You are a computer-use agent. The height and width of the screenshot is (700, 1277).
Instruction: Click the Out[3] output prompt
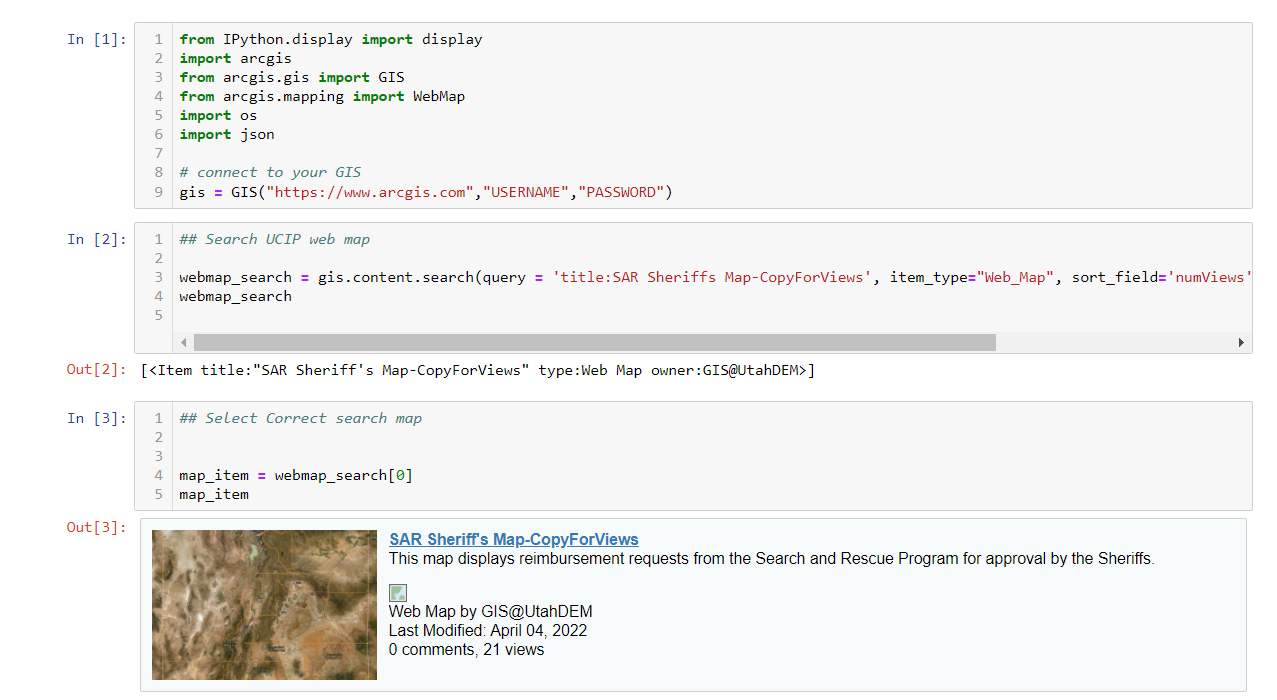[97, 528]
